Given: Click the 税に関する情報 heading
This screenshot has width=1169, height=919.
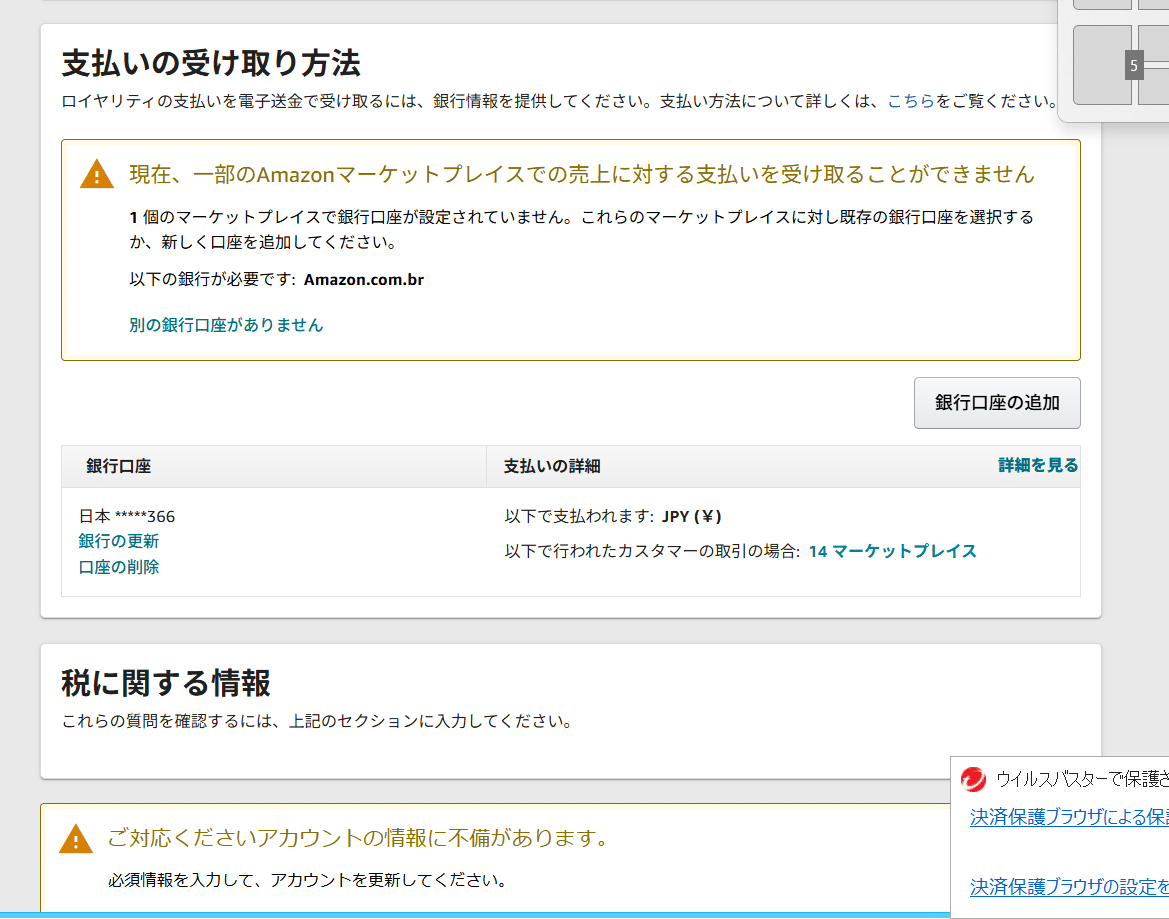Looking at the screenshot, I should 166,683.
